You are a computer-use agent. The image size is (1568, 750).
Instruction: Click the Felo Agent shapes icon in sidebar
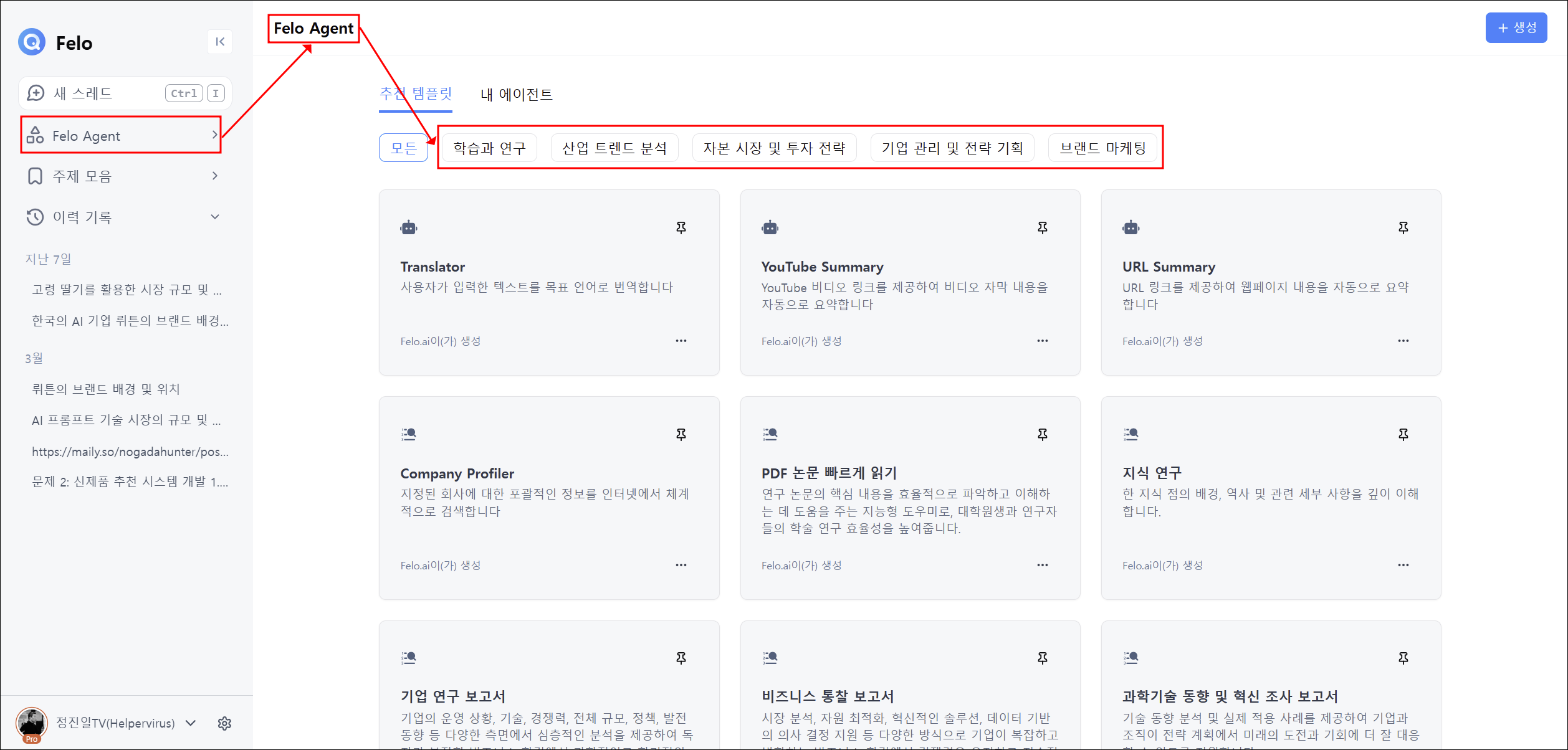[x=35, y=135]
